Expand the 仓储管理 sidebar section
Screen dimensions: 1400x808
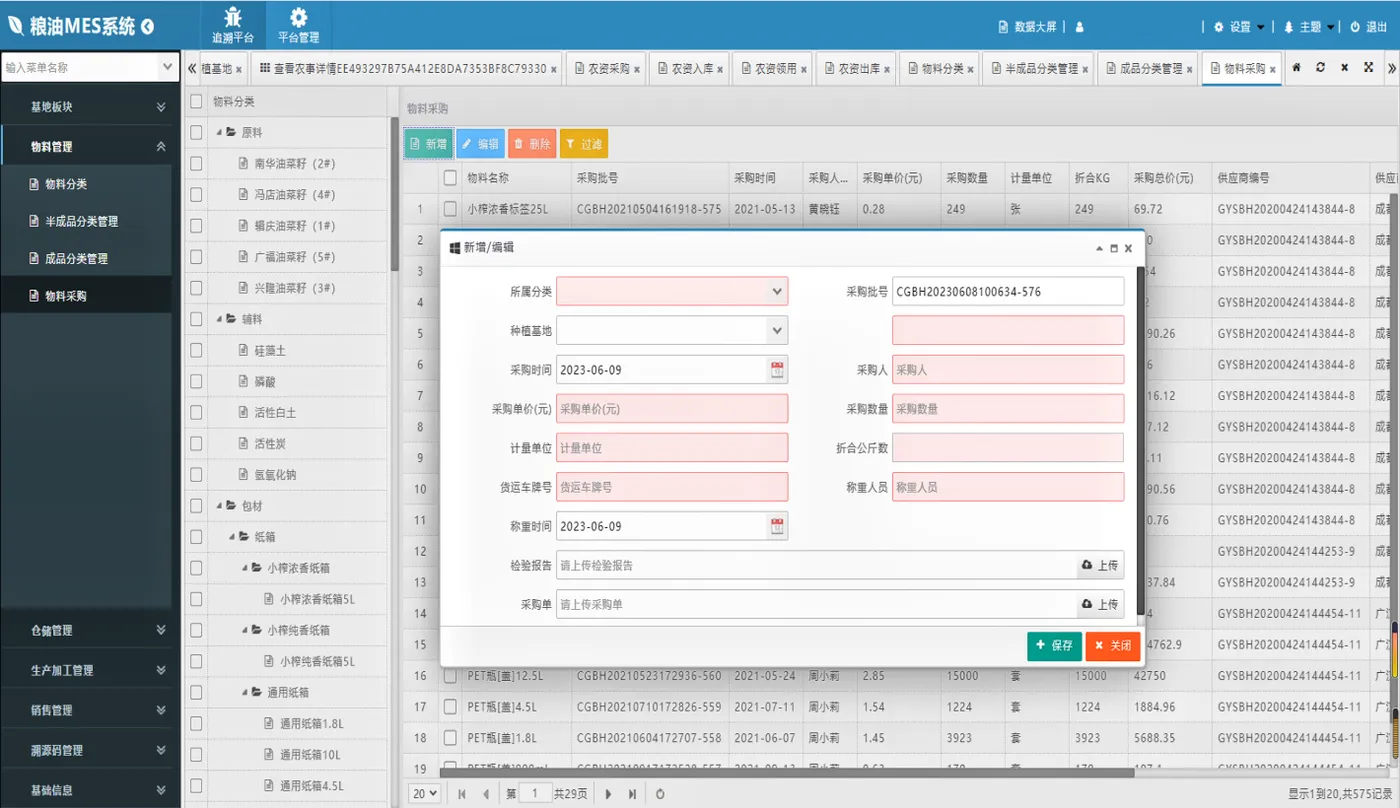(90, 630)
